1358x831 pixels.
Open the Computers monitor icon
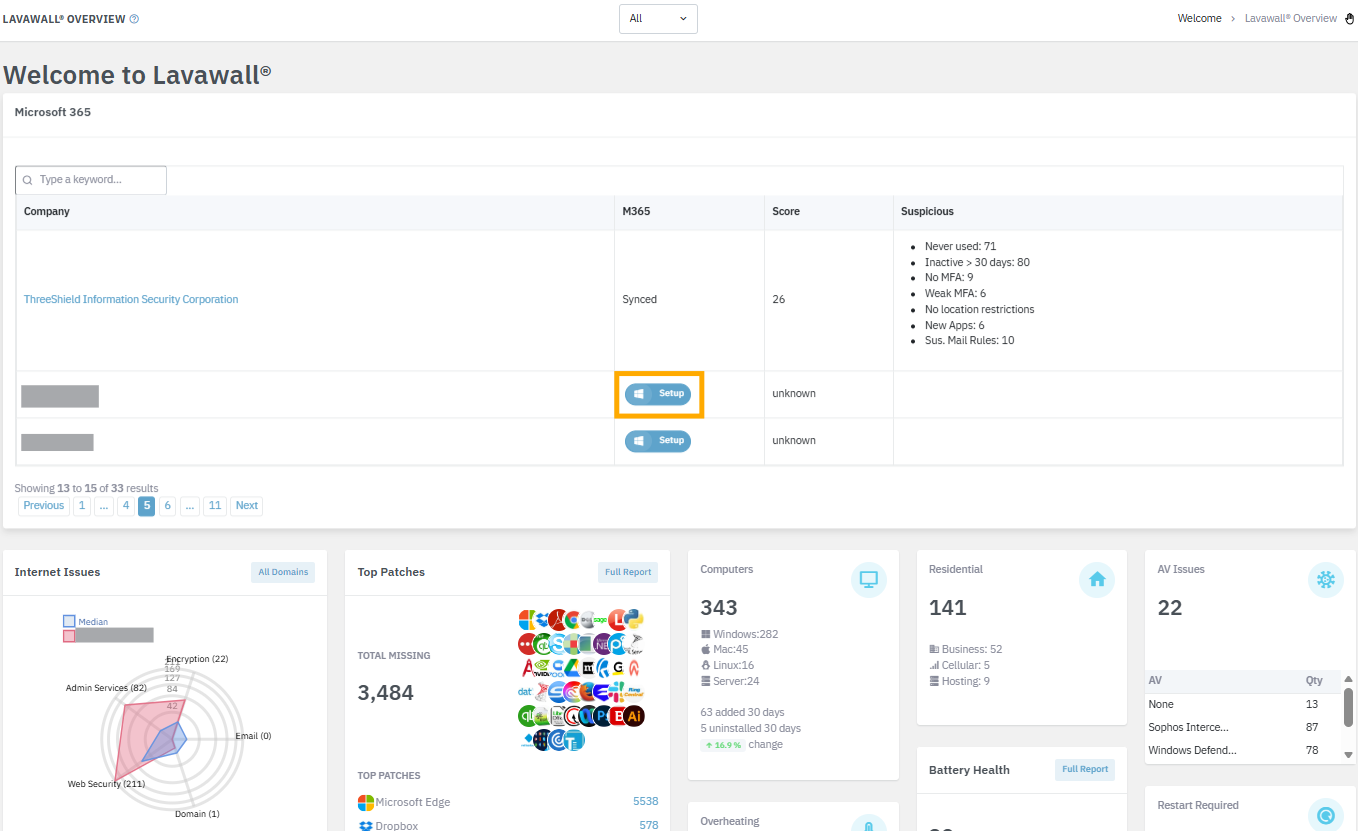click(868, 580)
